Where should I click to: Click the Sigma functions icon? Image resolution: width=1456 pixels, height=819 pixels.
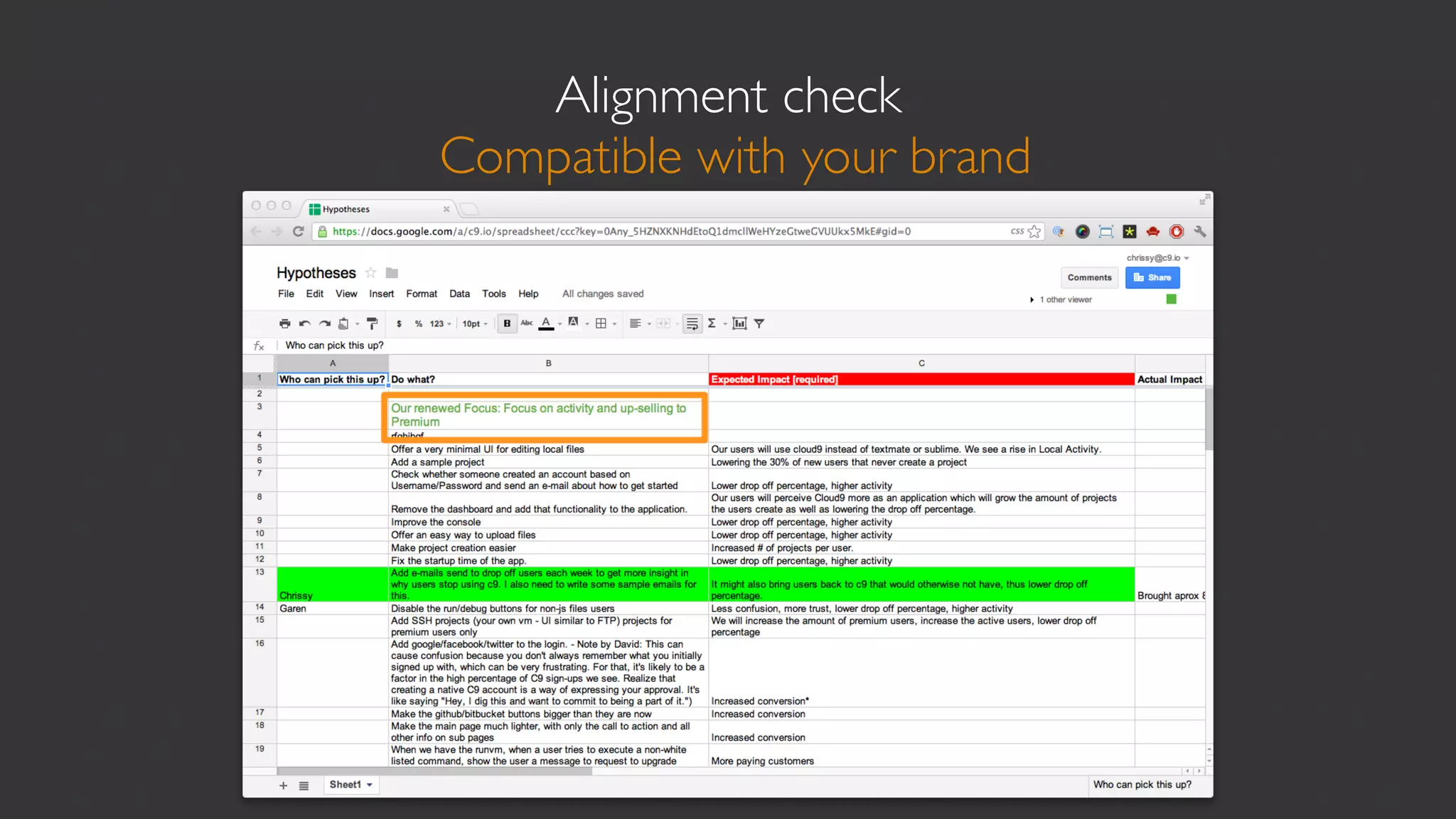coord(712,323)
